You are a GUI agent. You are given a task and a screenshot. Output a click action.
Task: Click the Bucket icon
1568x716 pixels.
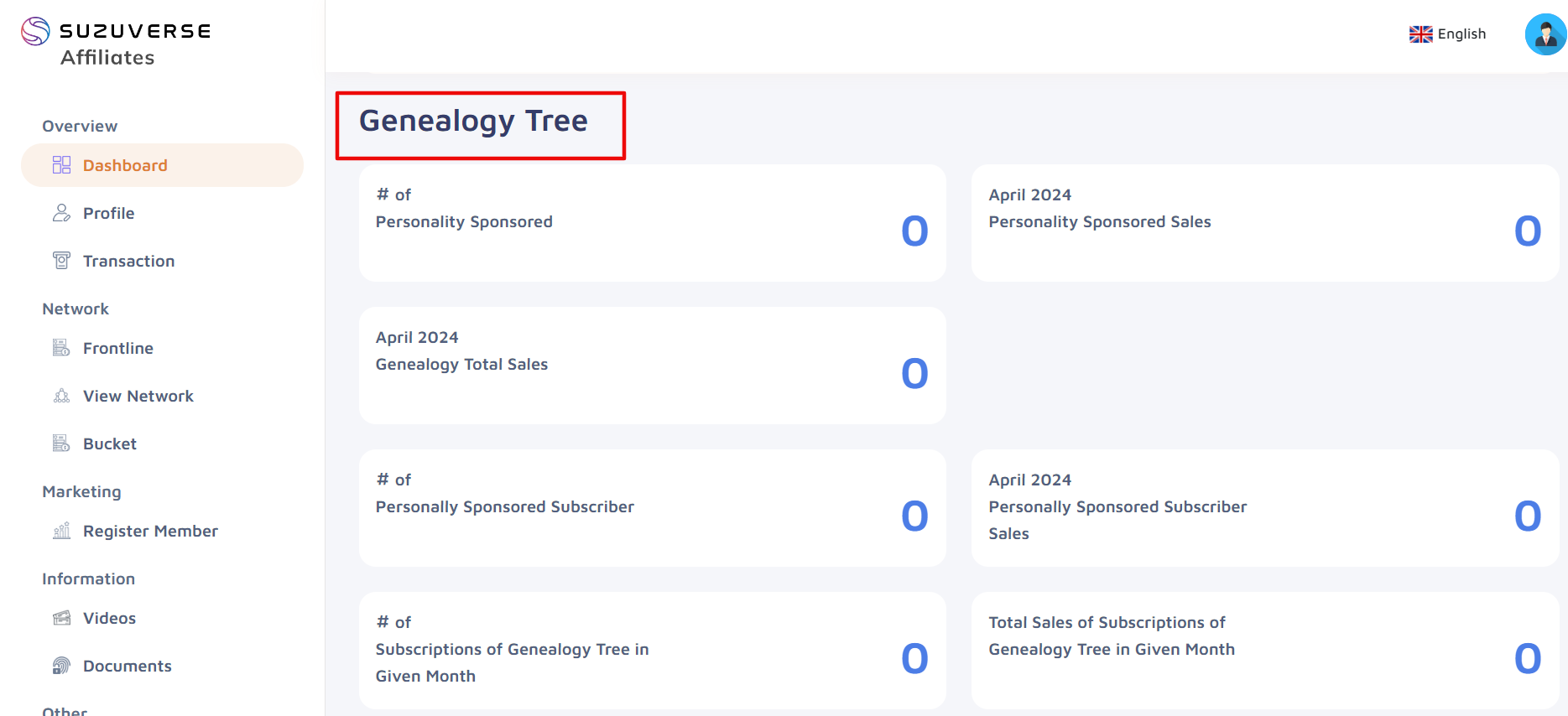pyautogui.click(x=61, y=444)
